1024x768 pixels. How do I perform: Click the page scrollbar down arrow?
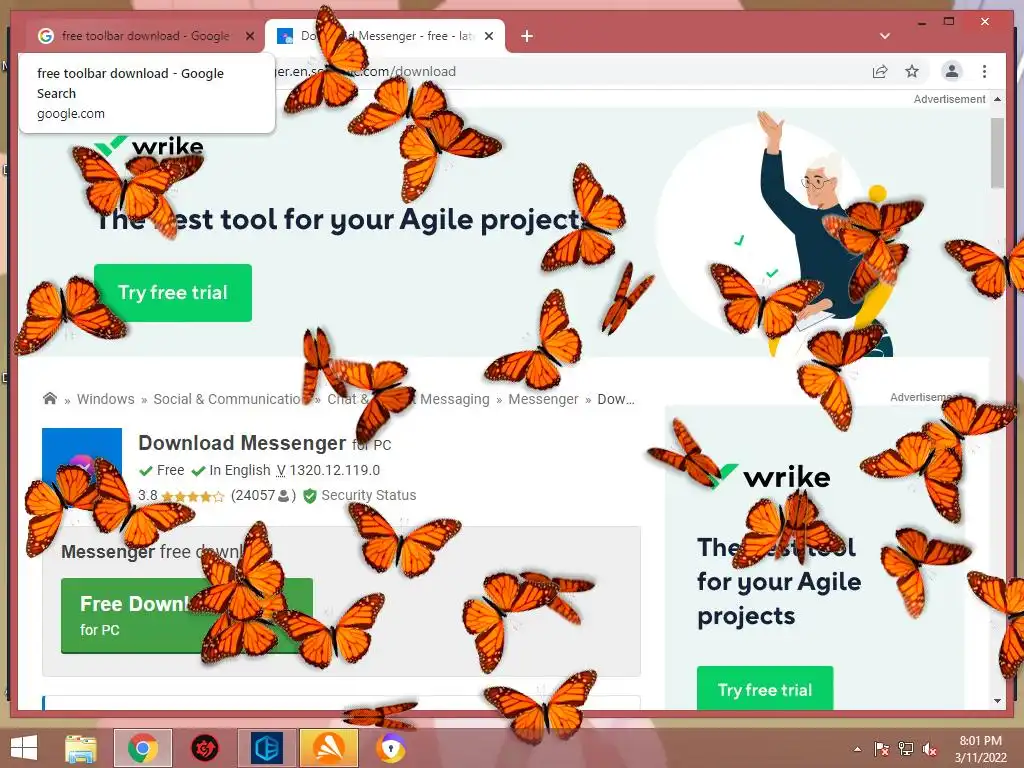997,701
